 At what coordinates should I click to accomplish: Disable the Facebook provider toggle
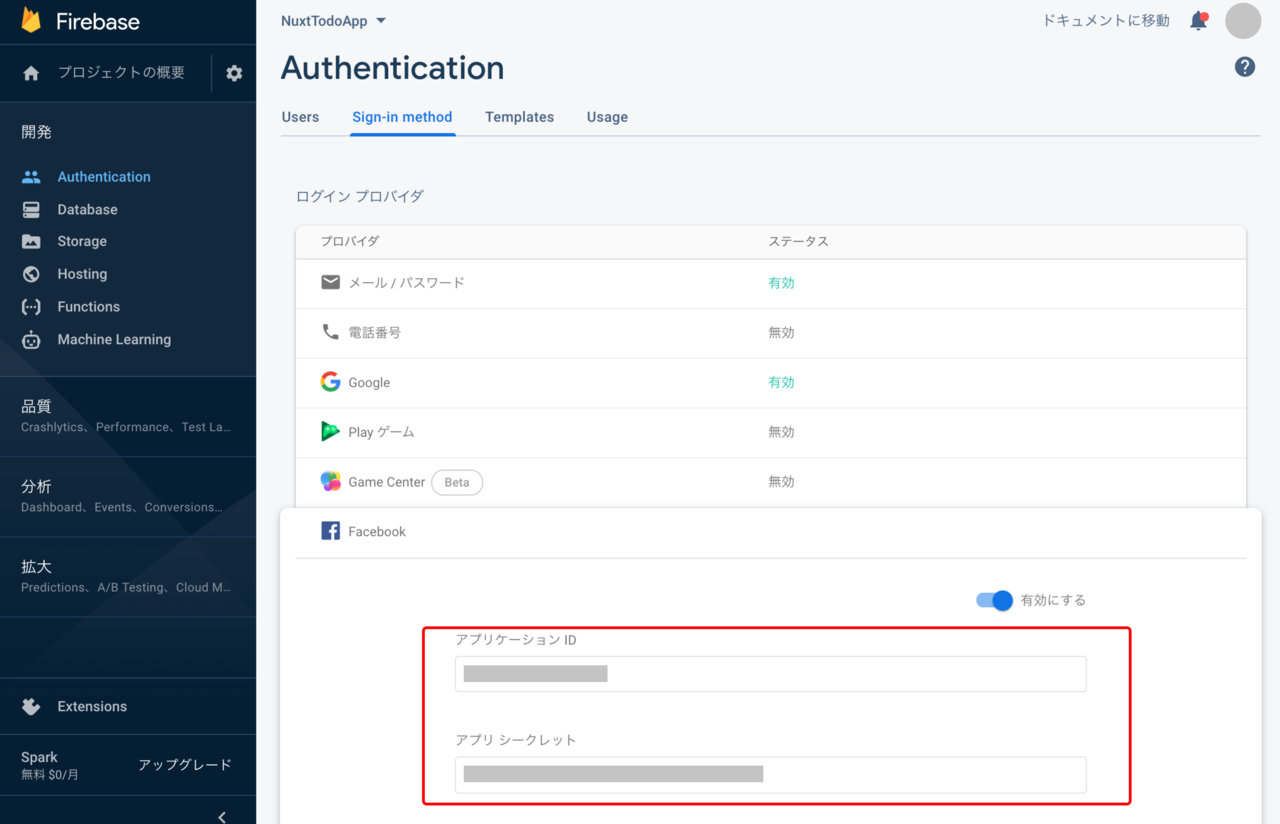coord(995,600)
